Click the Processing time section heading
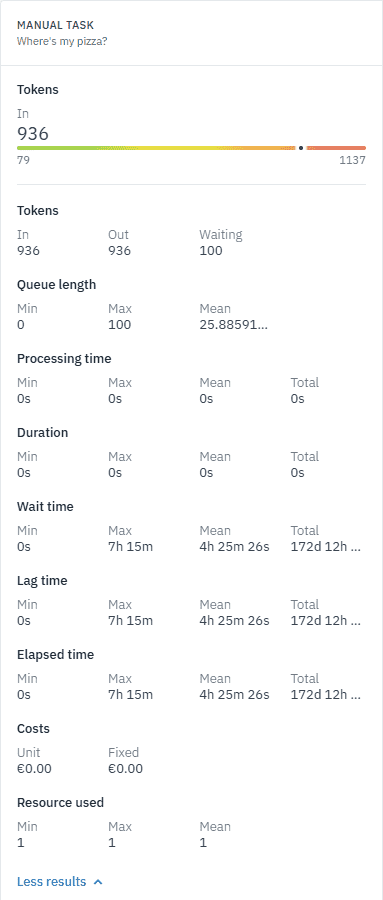The height and width of the screenshot is (900, 383). coord(64,359)
